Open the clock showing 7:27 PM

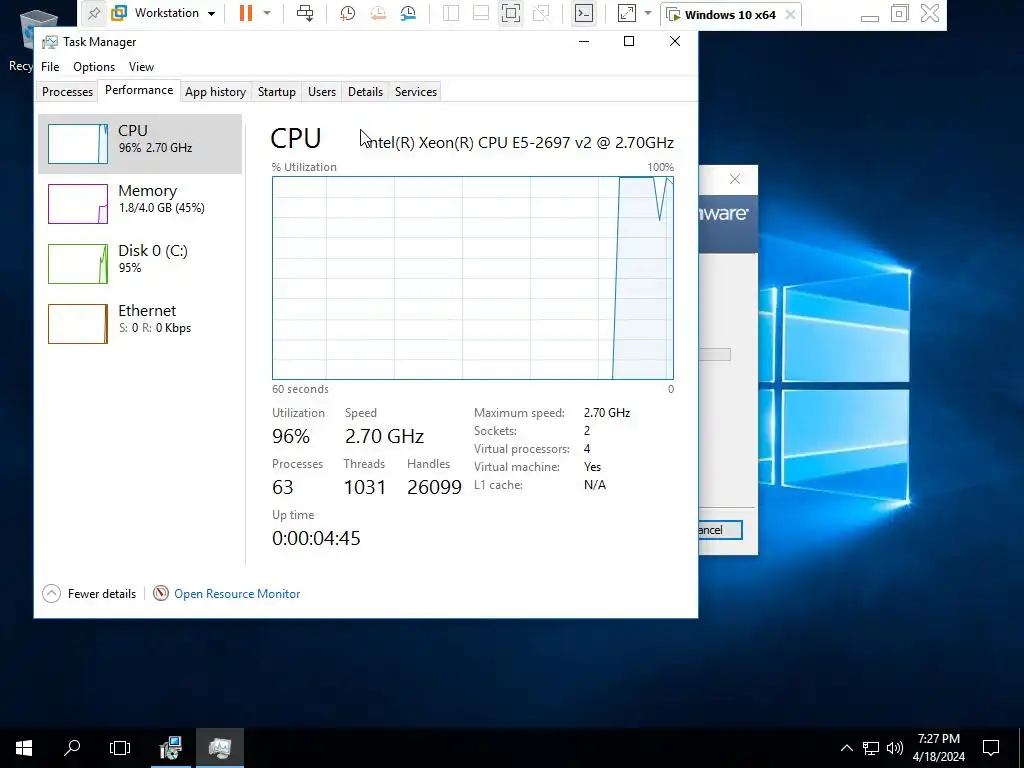click(938, 748)
